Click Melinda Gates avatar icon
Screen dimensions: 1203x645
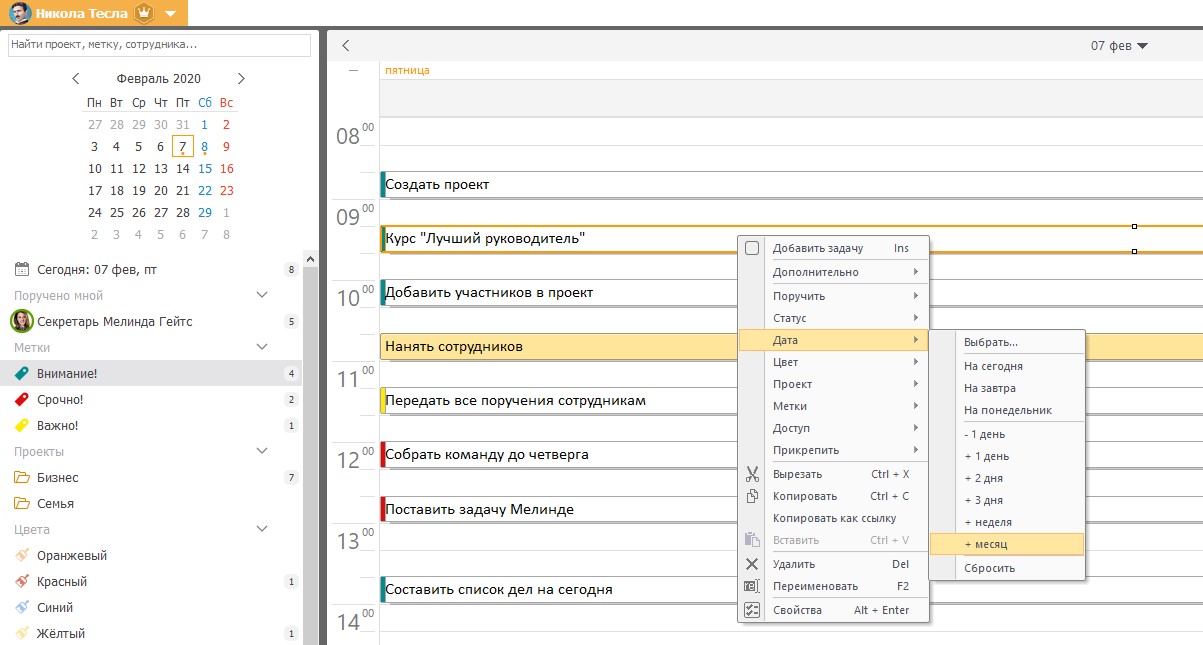click(21, 322)
